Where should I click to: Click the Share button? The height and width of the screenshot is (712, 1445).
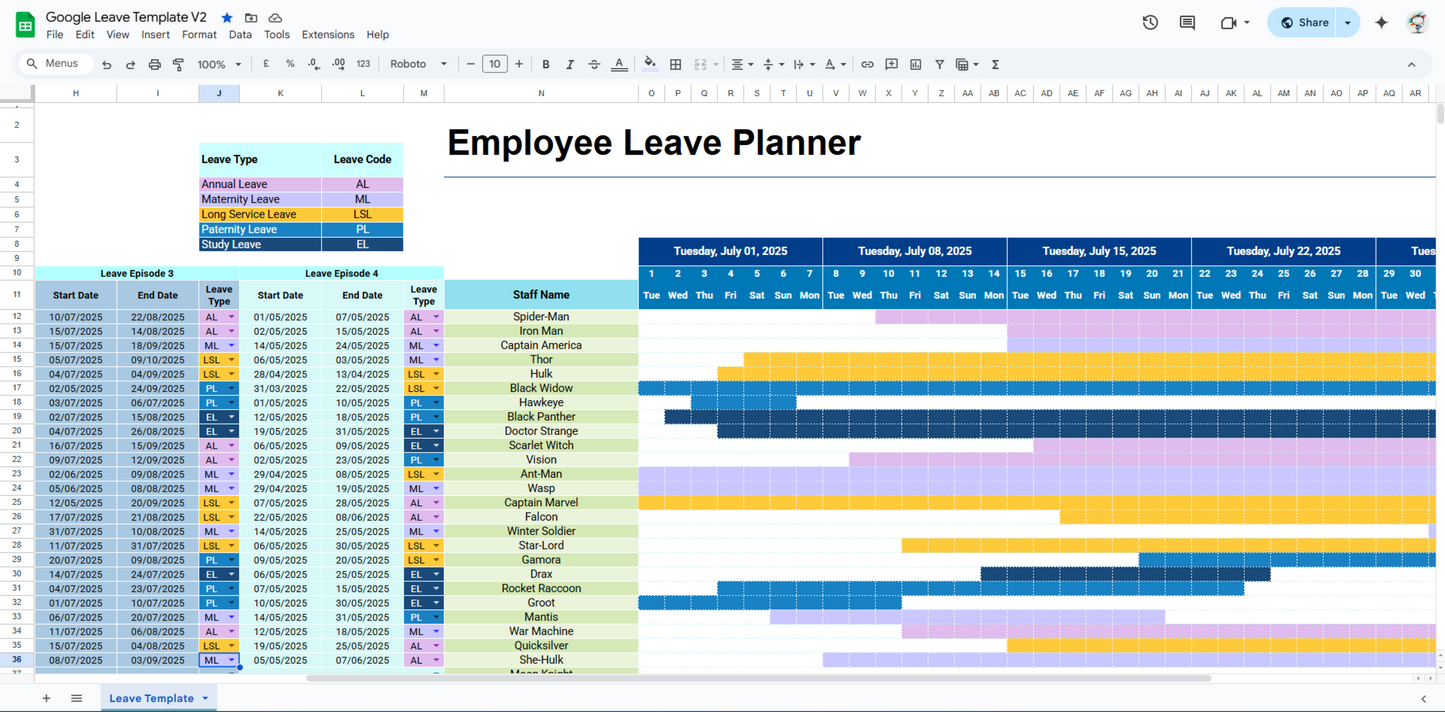[x=1304, y=22]
